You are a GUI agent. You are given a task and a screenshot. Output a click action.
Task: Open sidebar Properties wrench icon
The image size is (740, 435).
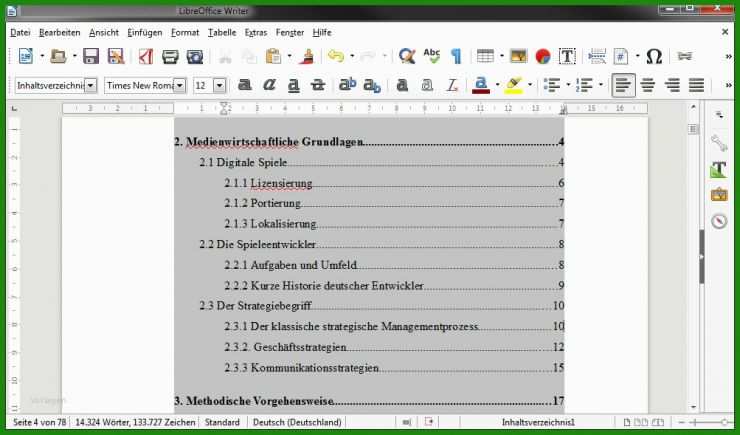coord(719,142)
